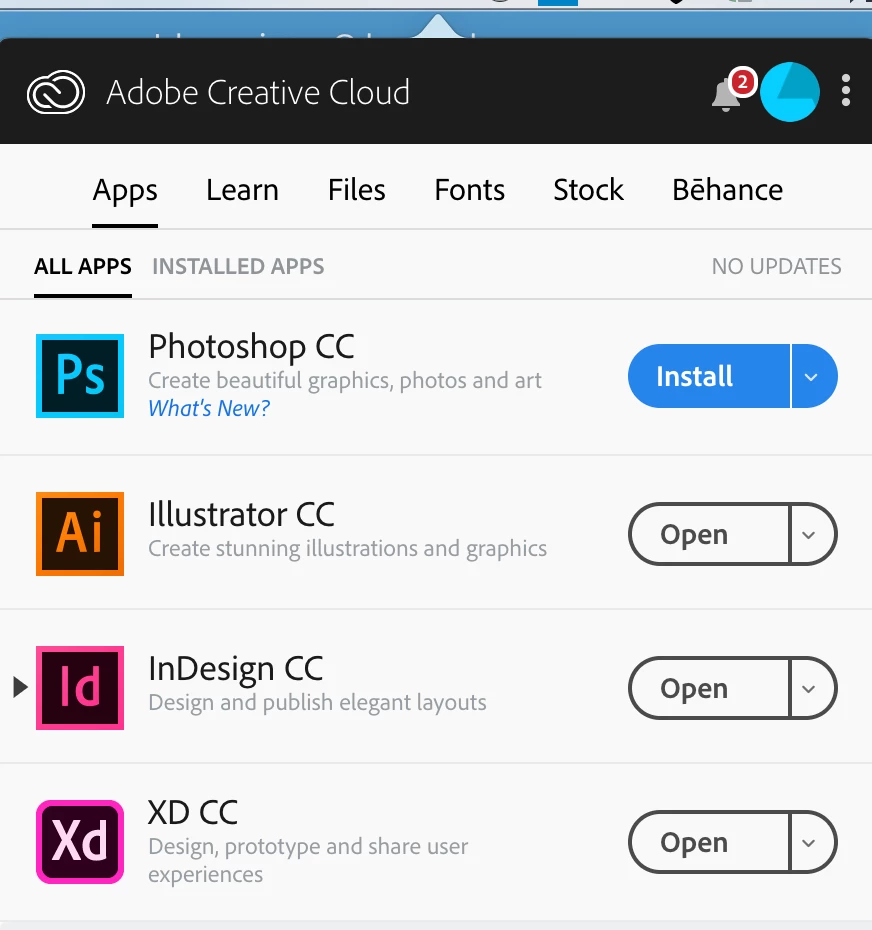
Task: Open the dropdown arrow beside Photoshop Install
Action: click(813, 376)
